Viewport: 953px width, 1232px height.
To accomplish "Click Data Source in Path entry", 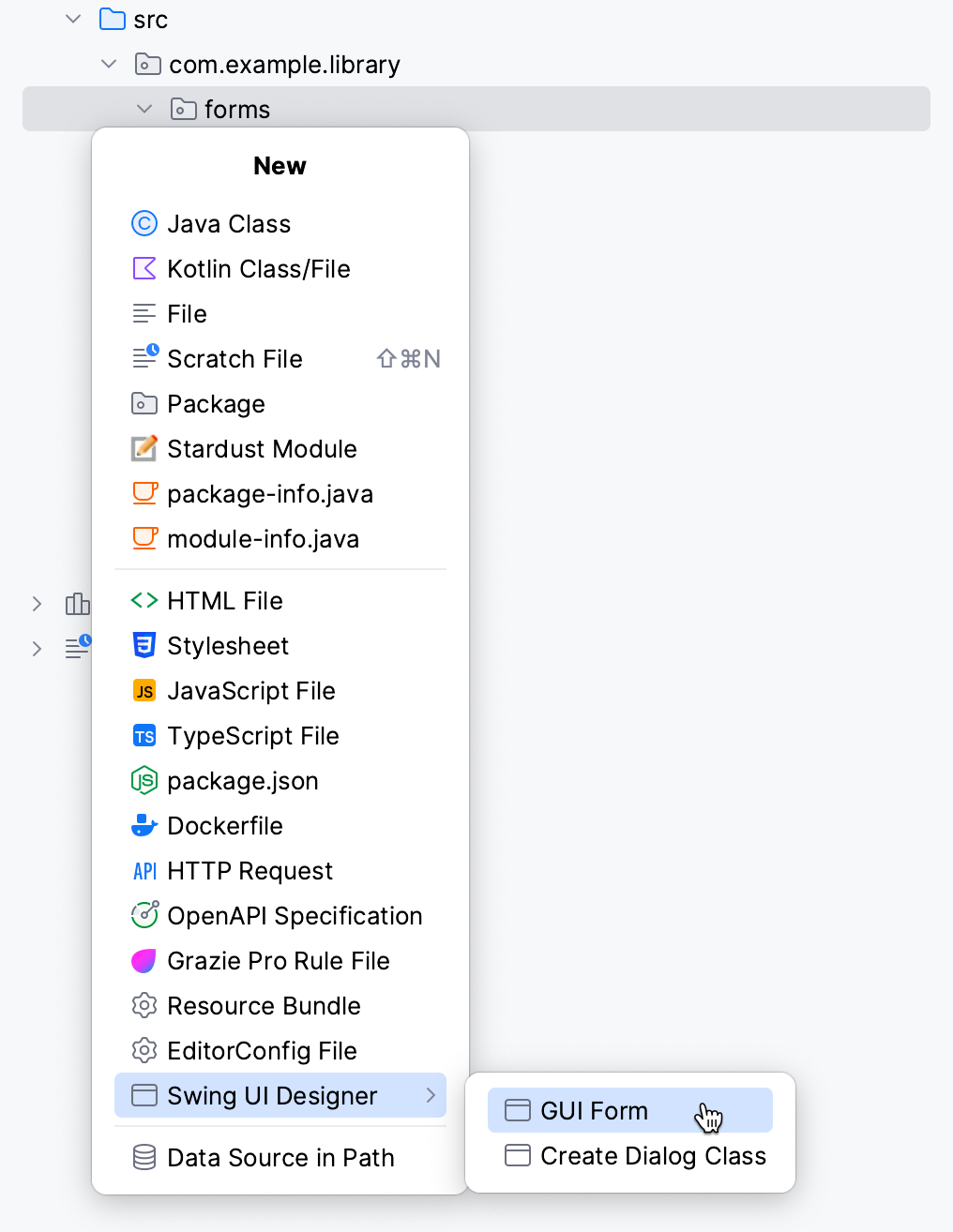I will pyautogui.click(x=280, y=1158).
